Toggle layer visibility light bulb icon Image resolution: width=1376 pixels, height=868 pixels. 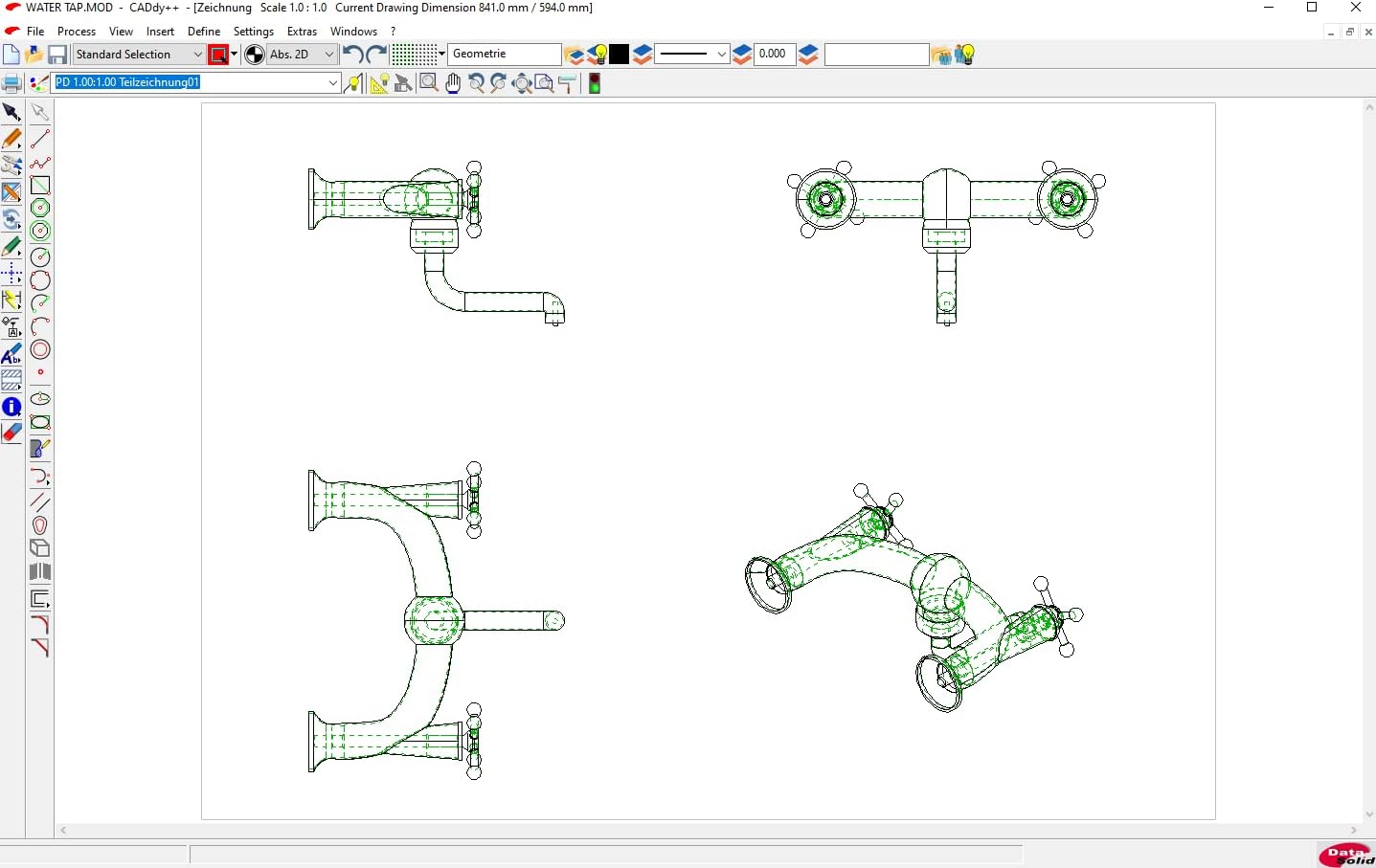pos(597,55)
